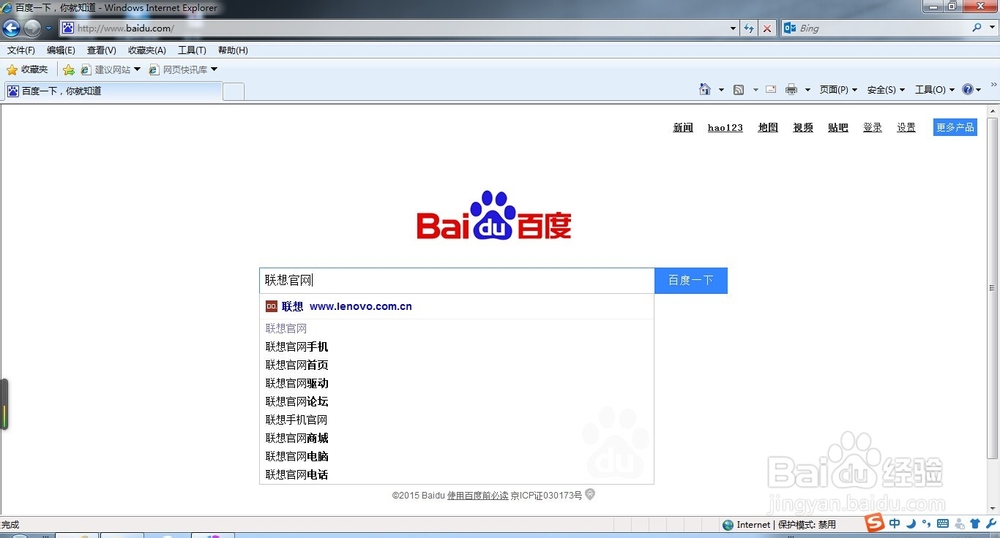The width and height of the screenshot is (1000, 538).
Task: Open the 工具(O) tools command menu
Action: pos(934,90)
